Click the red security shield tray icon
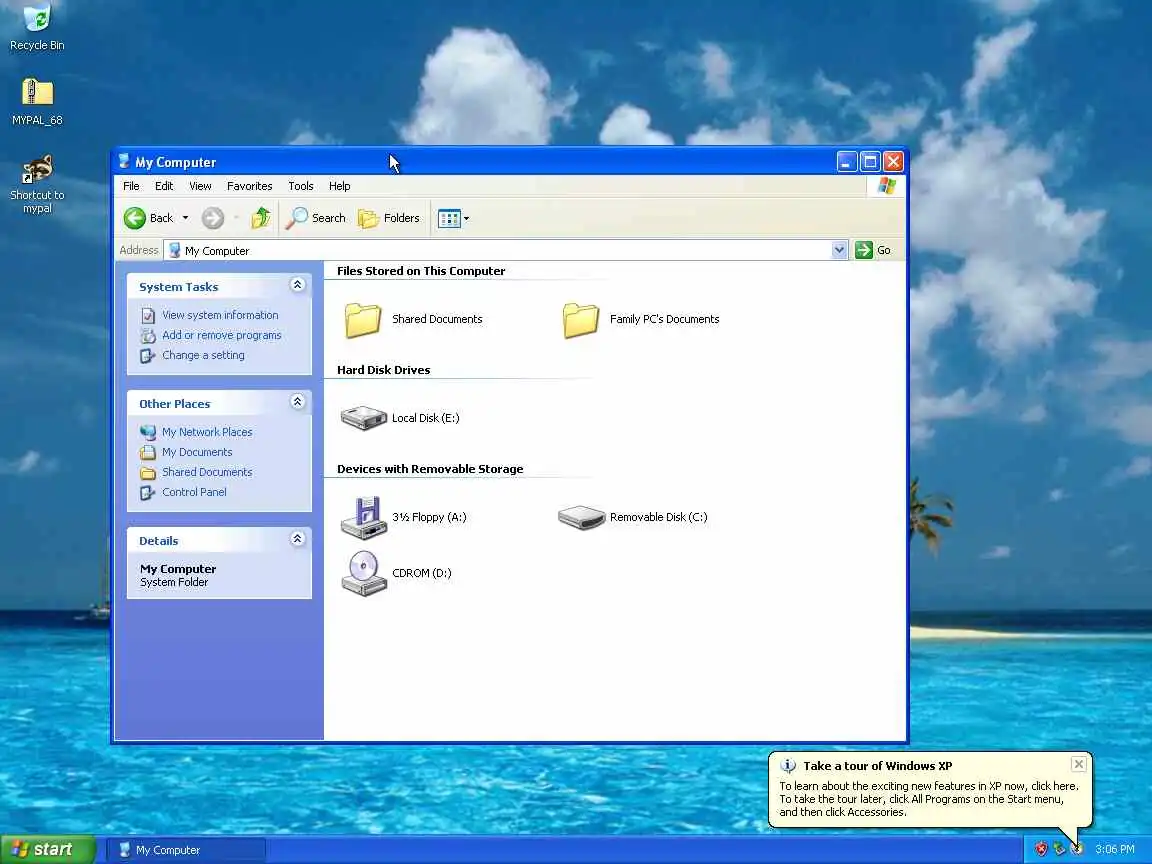 (x=1040, y=849)
